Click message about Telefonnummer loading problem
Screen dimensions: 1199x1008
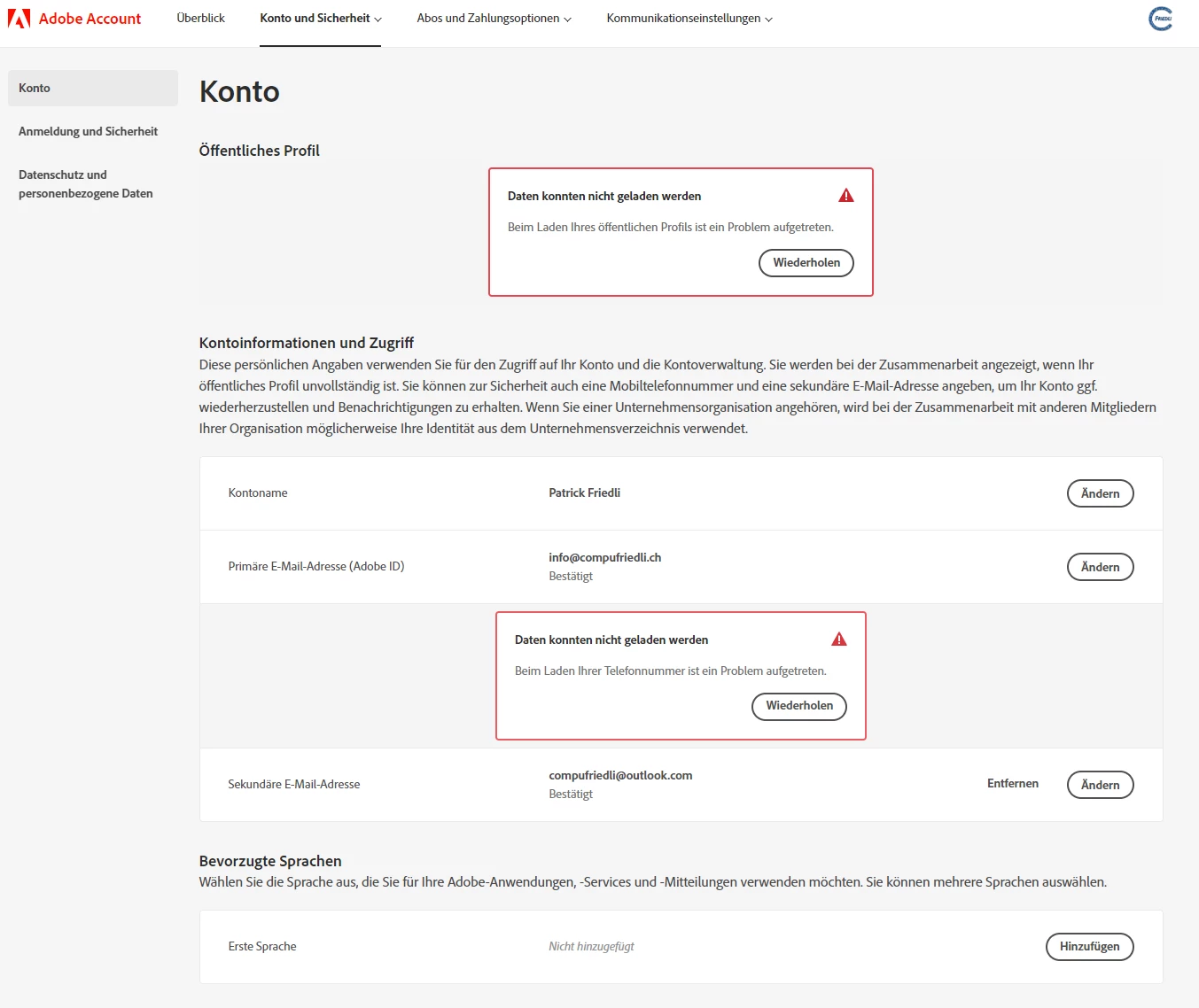click(671, 671)
